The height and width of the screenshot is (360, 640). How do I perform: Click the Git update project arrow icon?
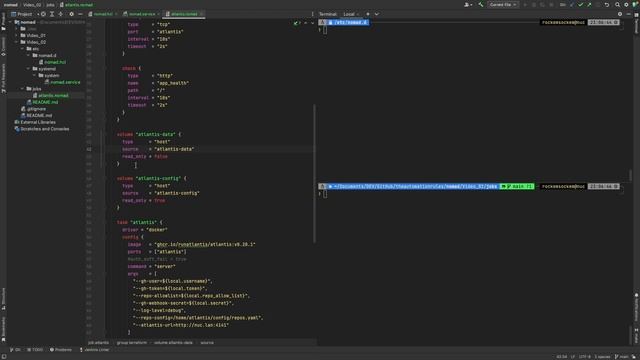click(571, 4)
